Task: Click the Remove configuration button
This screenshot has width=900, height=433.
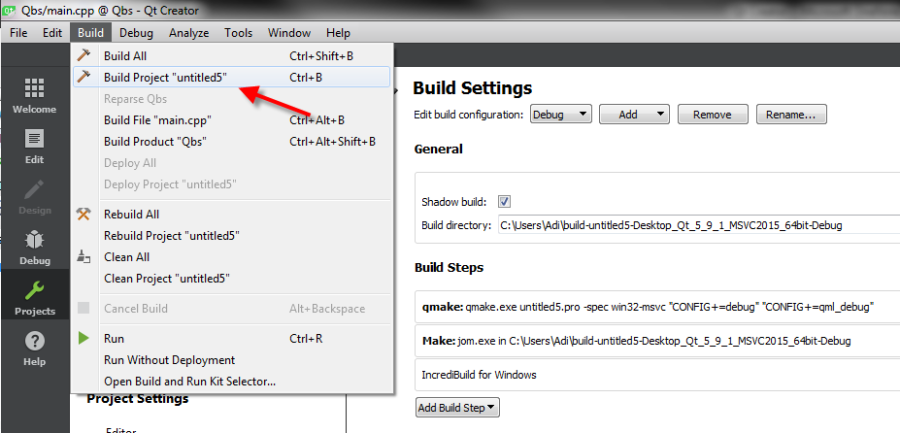Action: [x=712, y=114]
